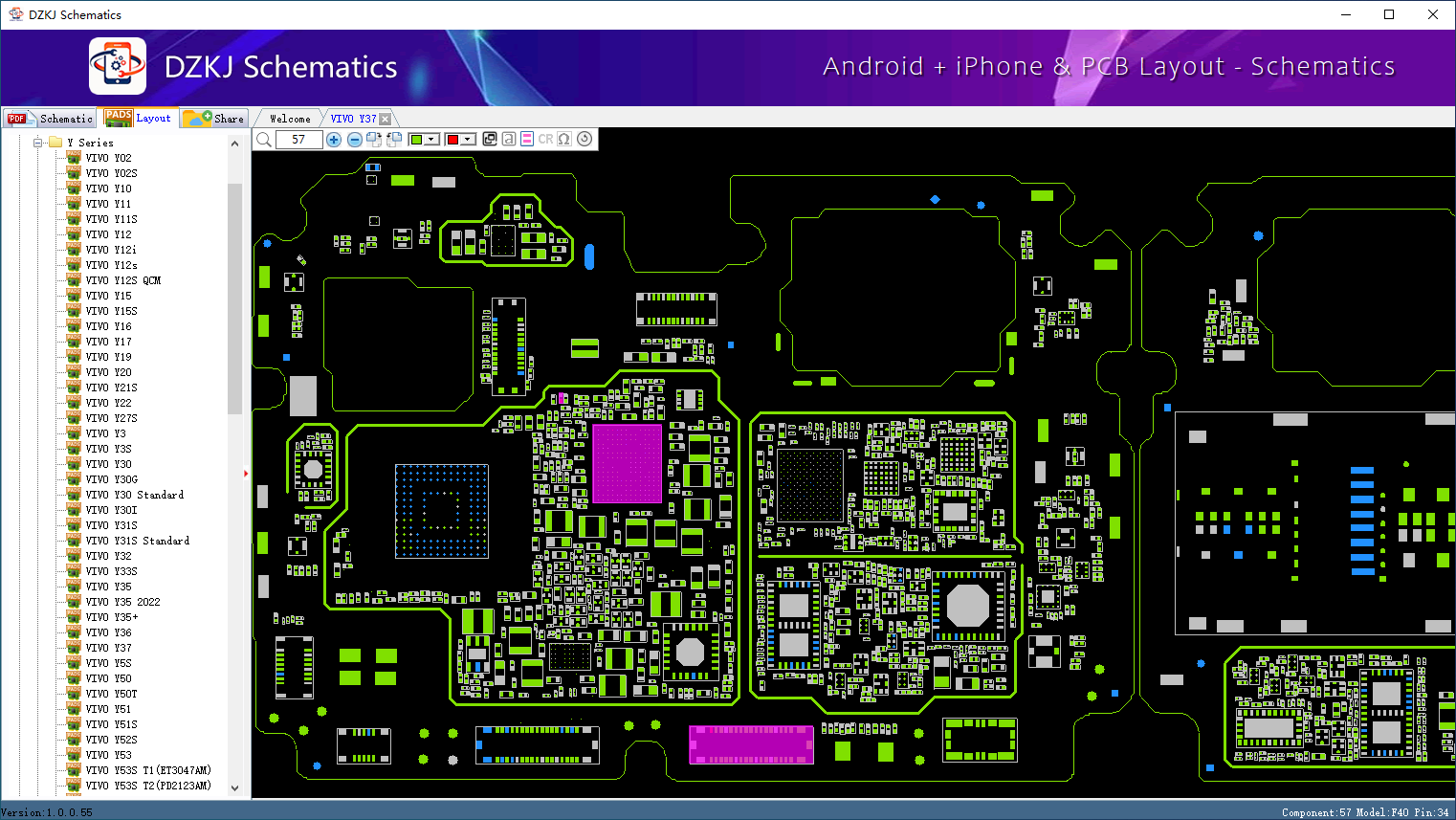Click the magenta connector at board bottom
This screenshot has height=820, width=1456.
(x=751, y=744)
